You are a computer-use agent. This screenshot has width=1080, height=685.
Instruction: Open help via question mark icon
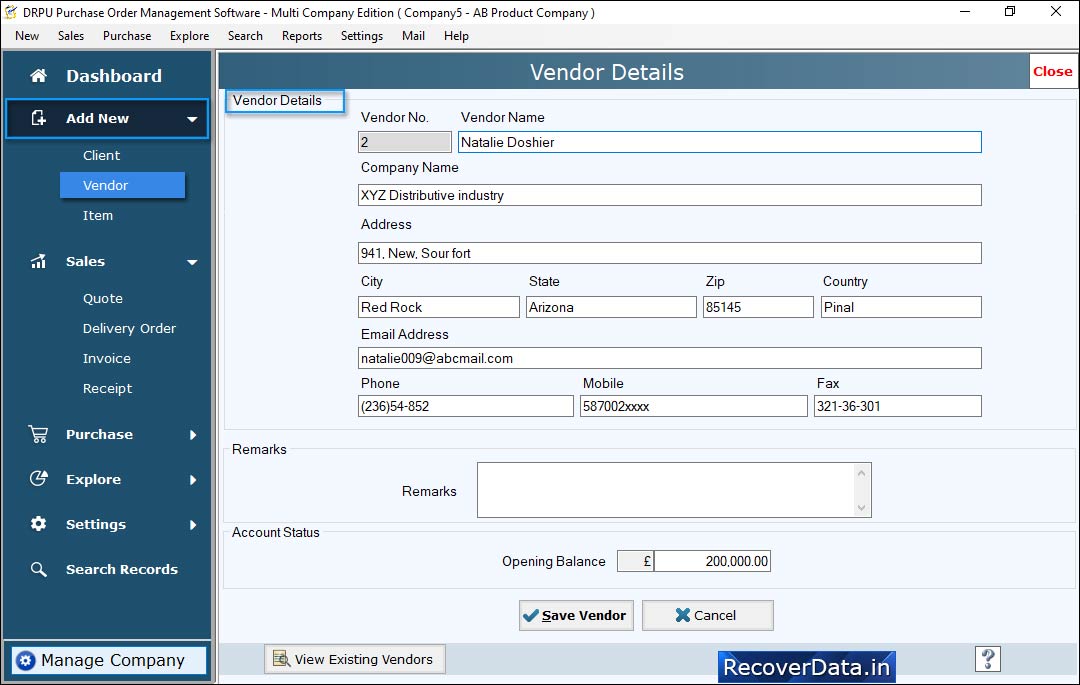(x=988, y=659)
